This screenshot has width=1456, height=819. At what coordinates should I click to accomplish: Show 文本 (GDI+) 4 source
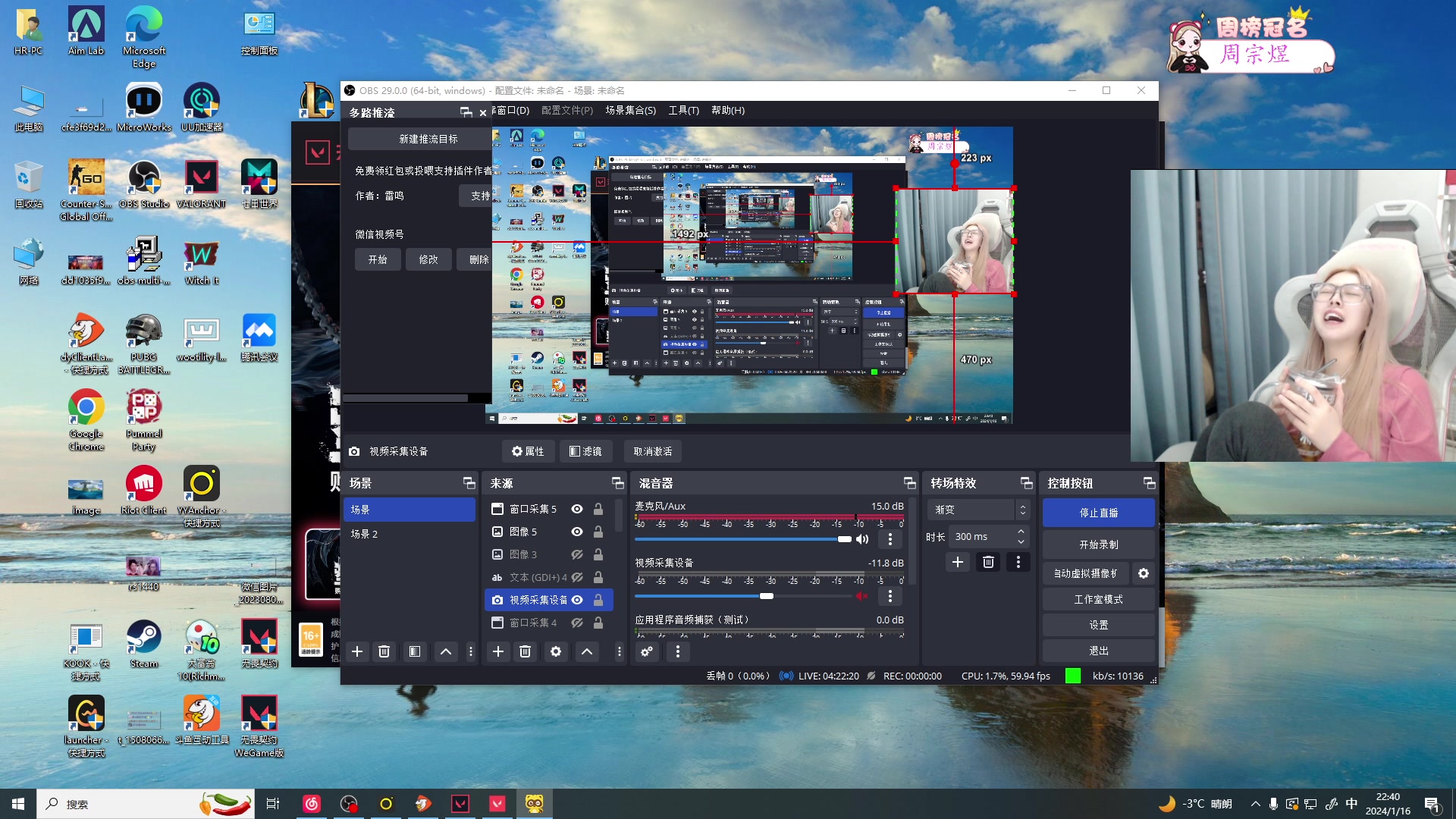577,577
